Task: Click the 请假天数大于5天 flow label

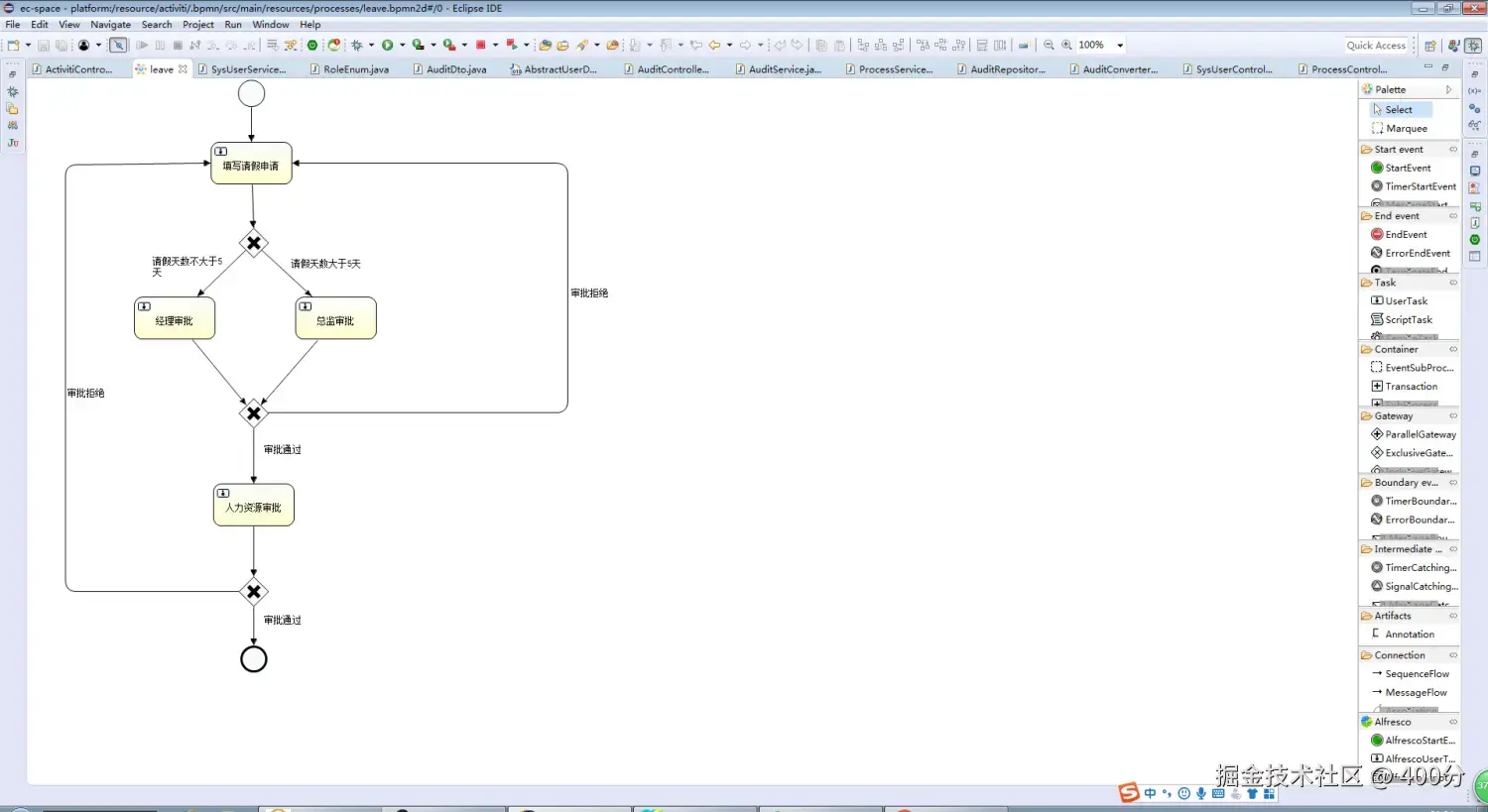Action: (325, 264)
